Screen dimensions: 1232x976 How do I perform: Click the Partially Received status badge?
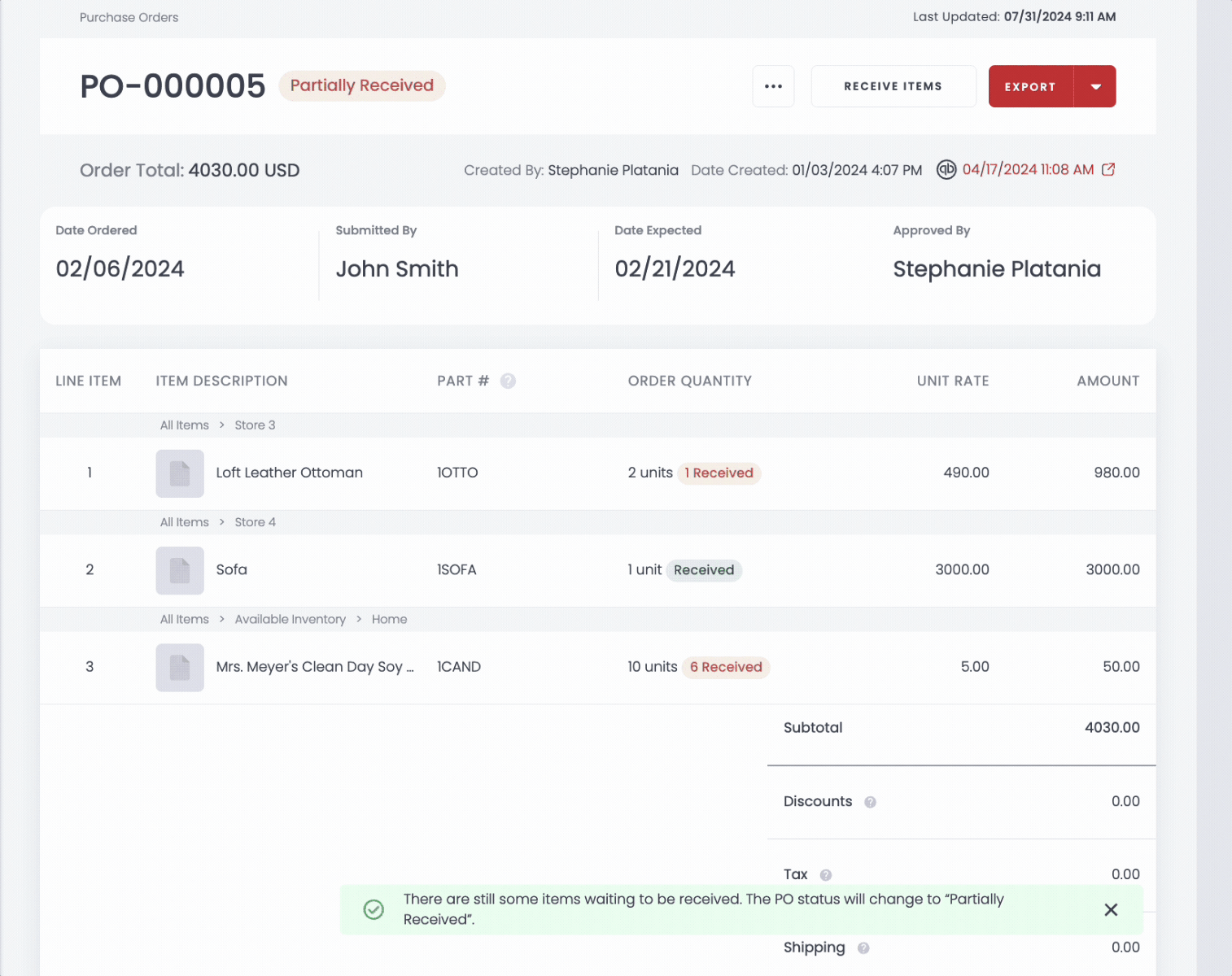pyautogui.click(x=362, y=85)
